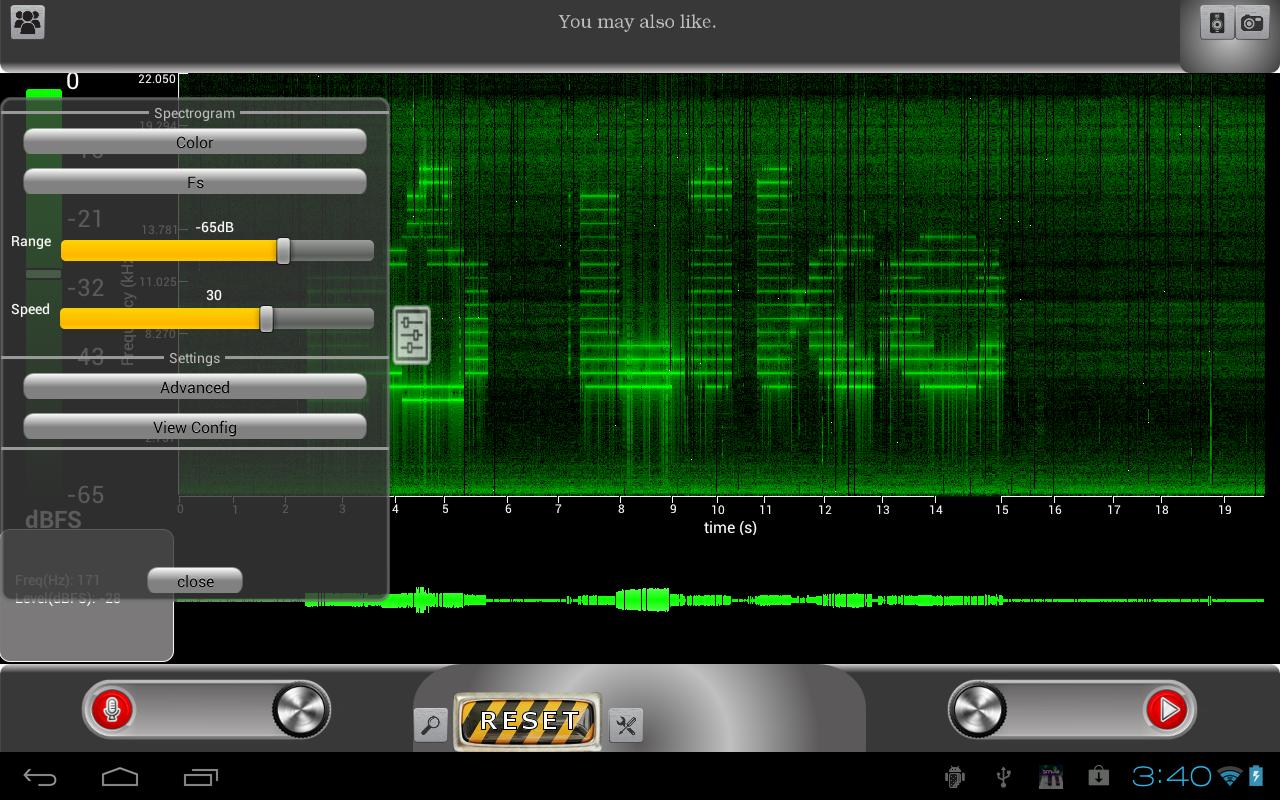Tap the speaker icon in top-right corner

(1217, 22)
